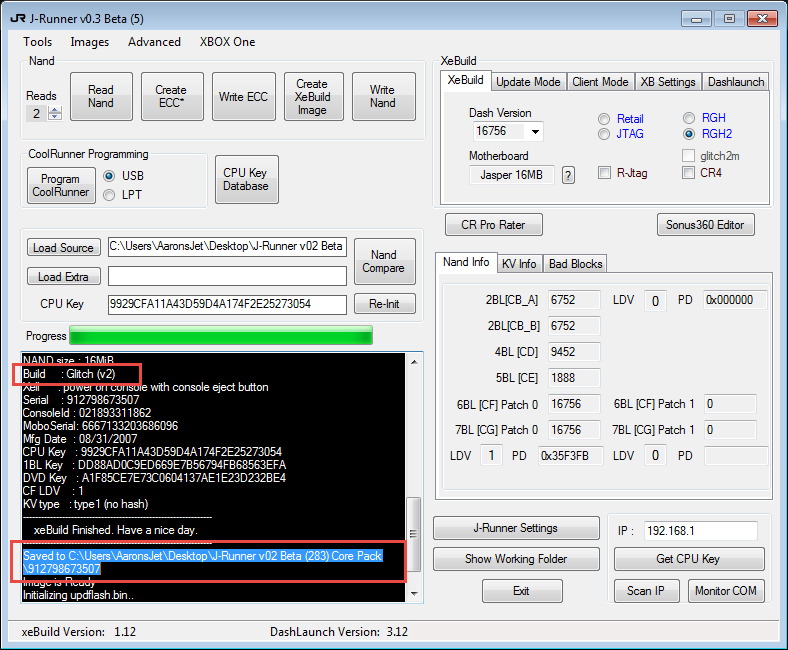
Task: Click the question mark help button beside Motherboard
Action: (x=568, y=175)
